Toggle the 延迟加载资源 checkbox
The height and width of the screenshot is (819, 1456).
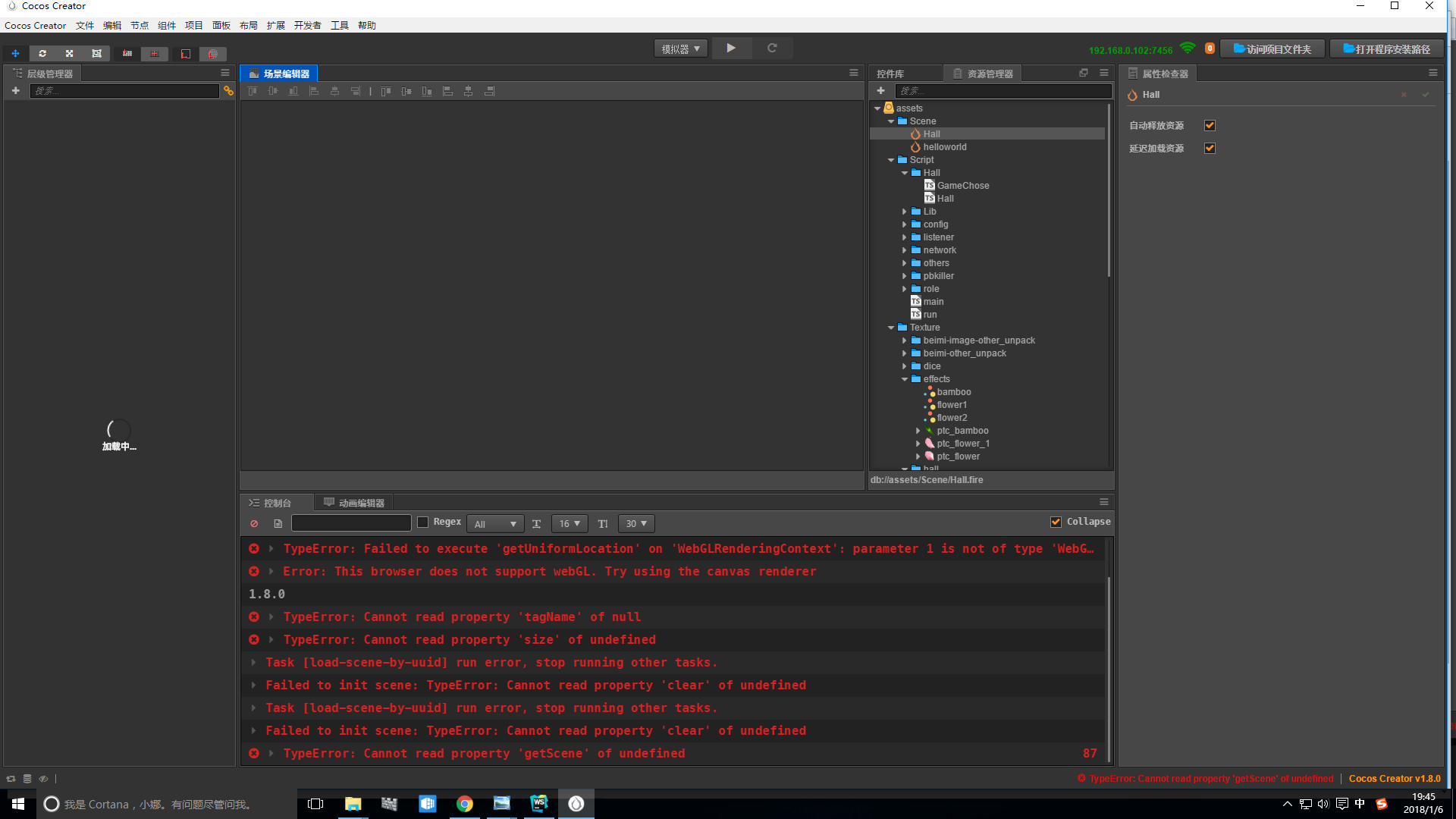1210,149
